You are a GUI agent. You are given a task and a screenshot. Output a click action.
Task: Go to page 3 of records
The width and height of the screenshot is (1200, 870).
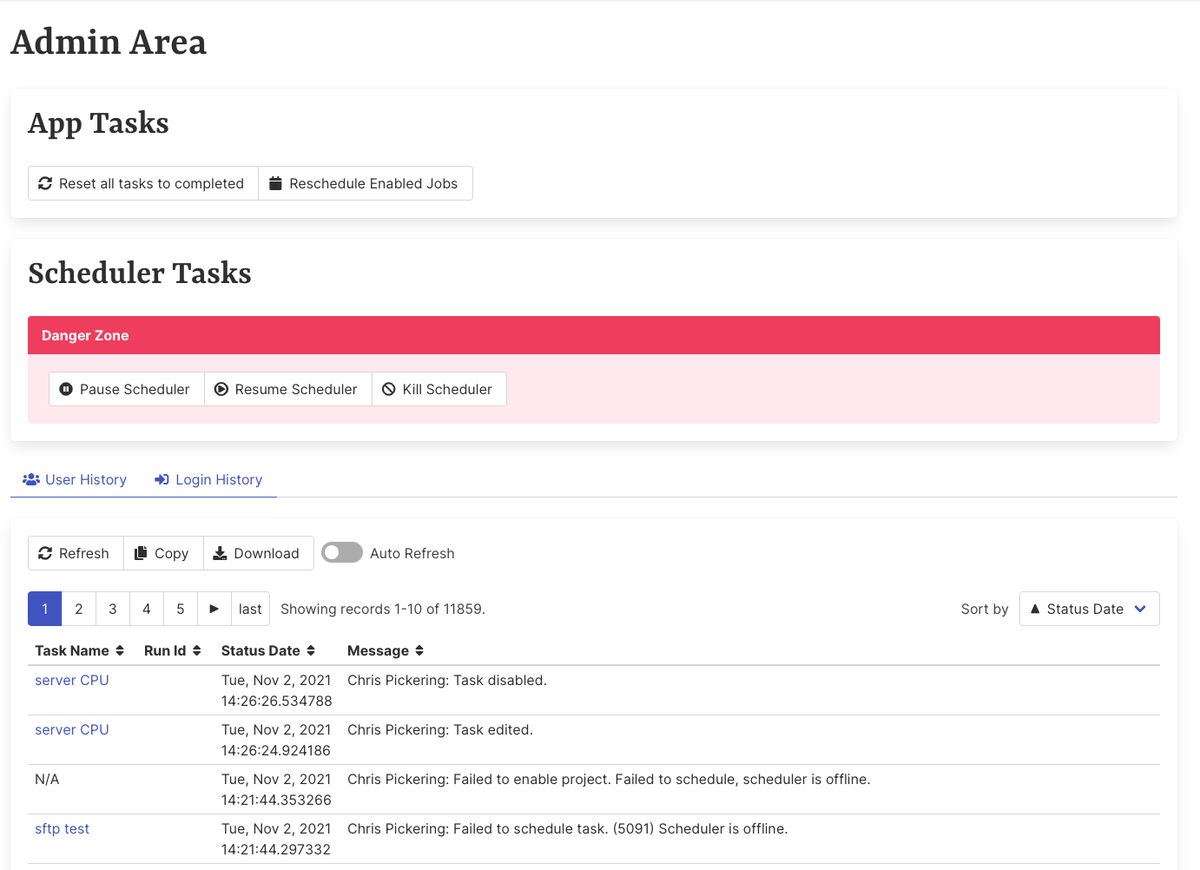pyautogui.click(x=112, y=609)
